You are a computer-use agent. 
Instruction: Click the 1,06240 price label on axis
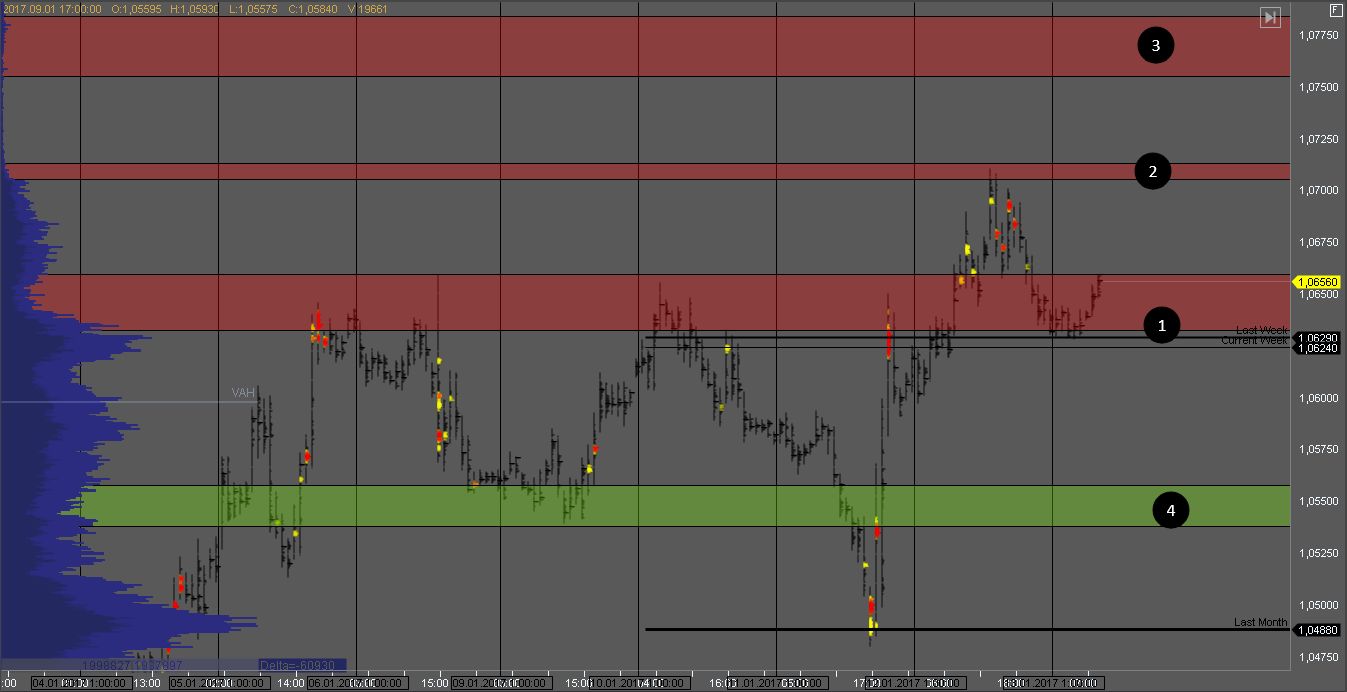coord(1318,349)
